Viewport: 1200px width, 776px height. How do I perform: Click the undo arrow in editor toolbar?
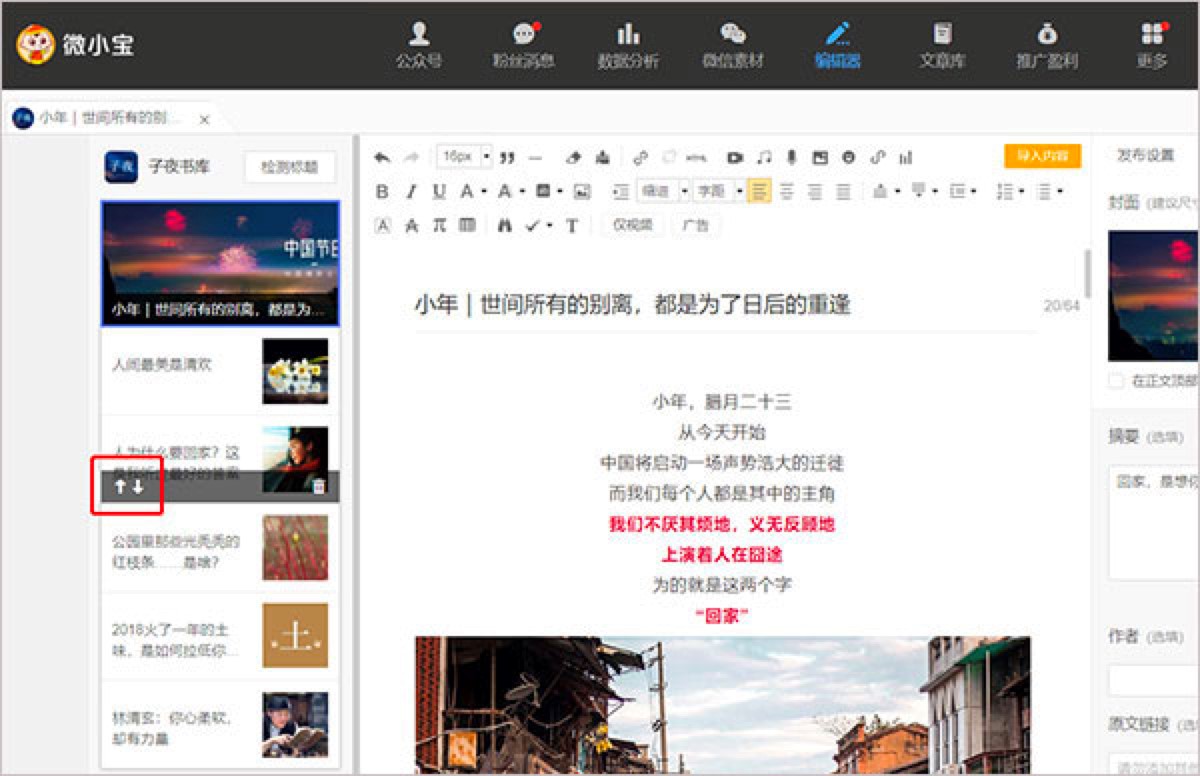pyautogui.click(x=381, y=158)
